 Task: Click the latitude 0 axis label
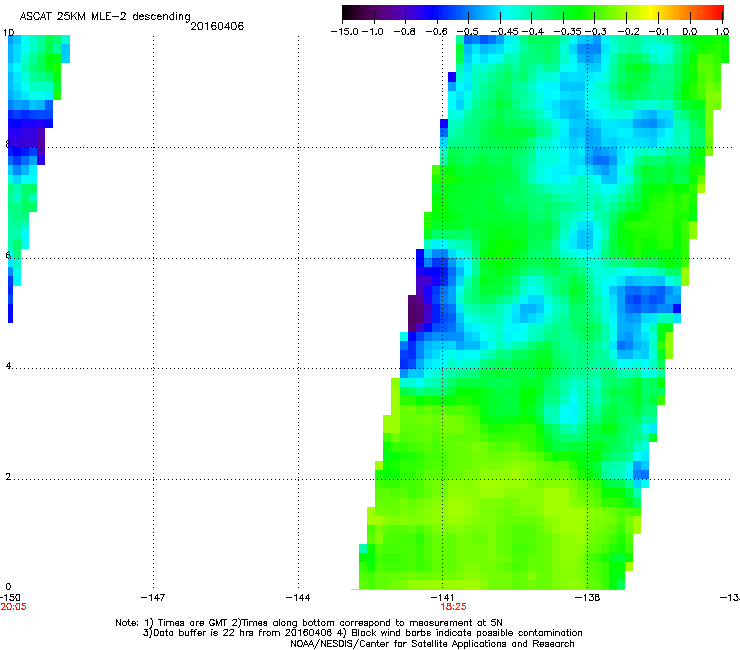pos(8,587)
